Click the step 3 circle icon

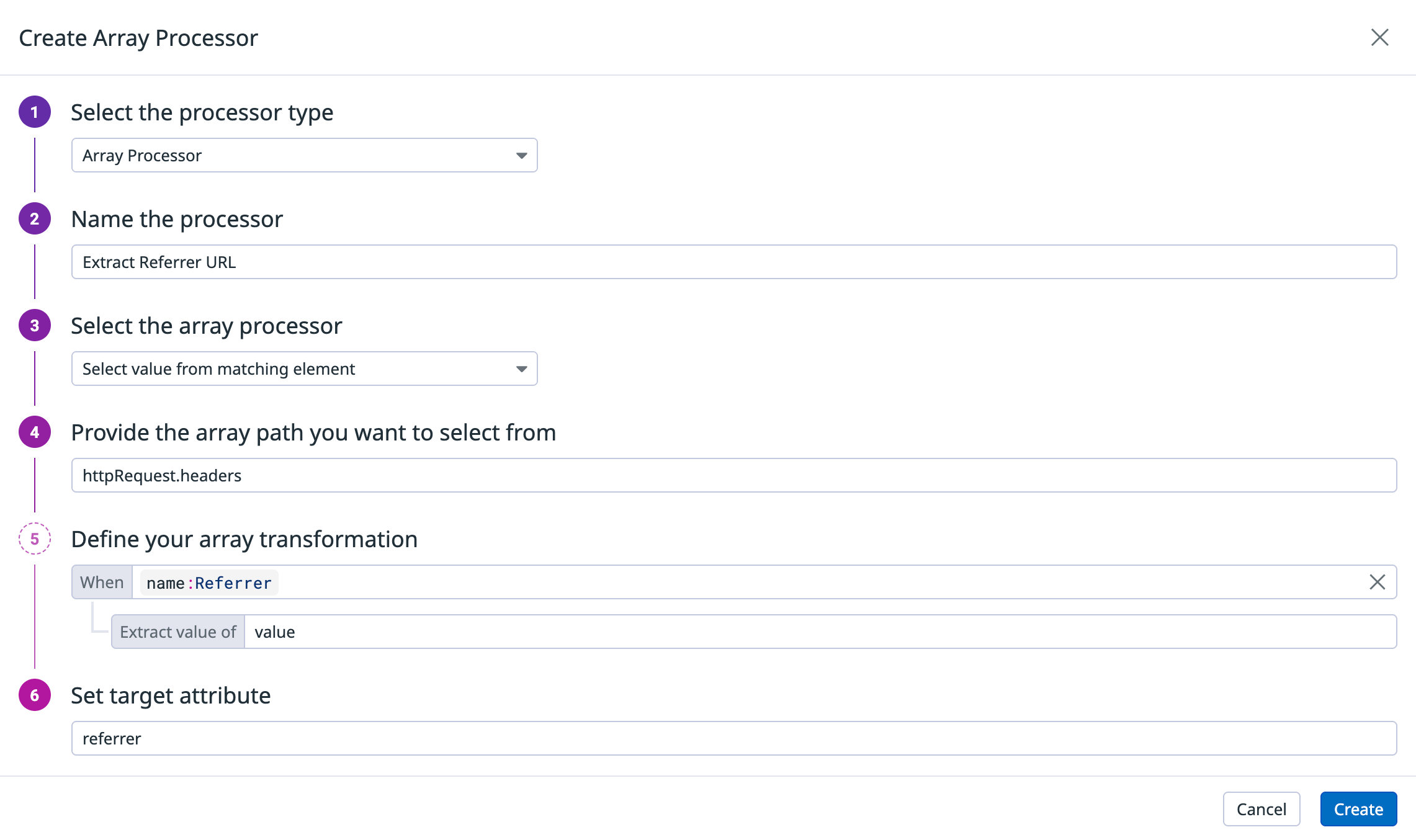(35, 326)
